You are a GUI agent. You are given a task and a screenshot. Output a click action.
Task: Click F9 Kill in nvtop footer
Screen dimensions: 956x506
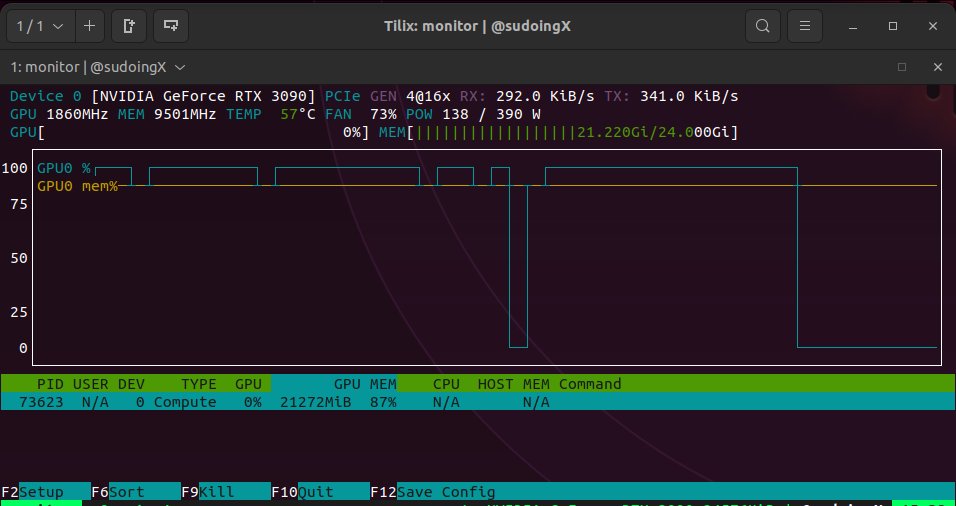coord(226,491)
